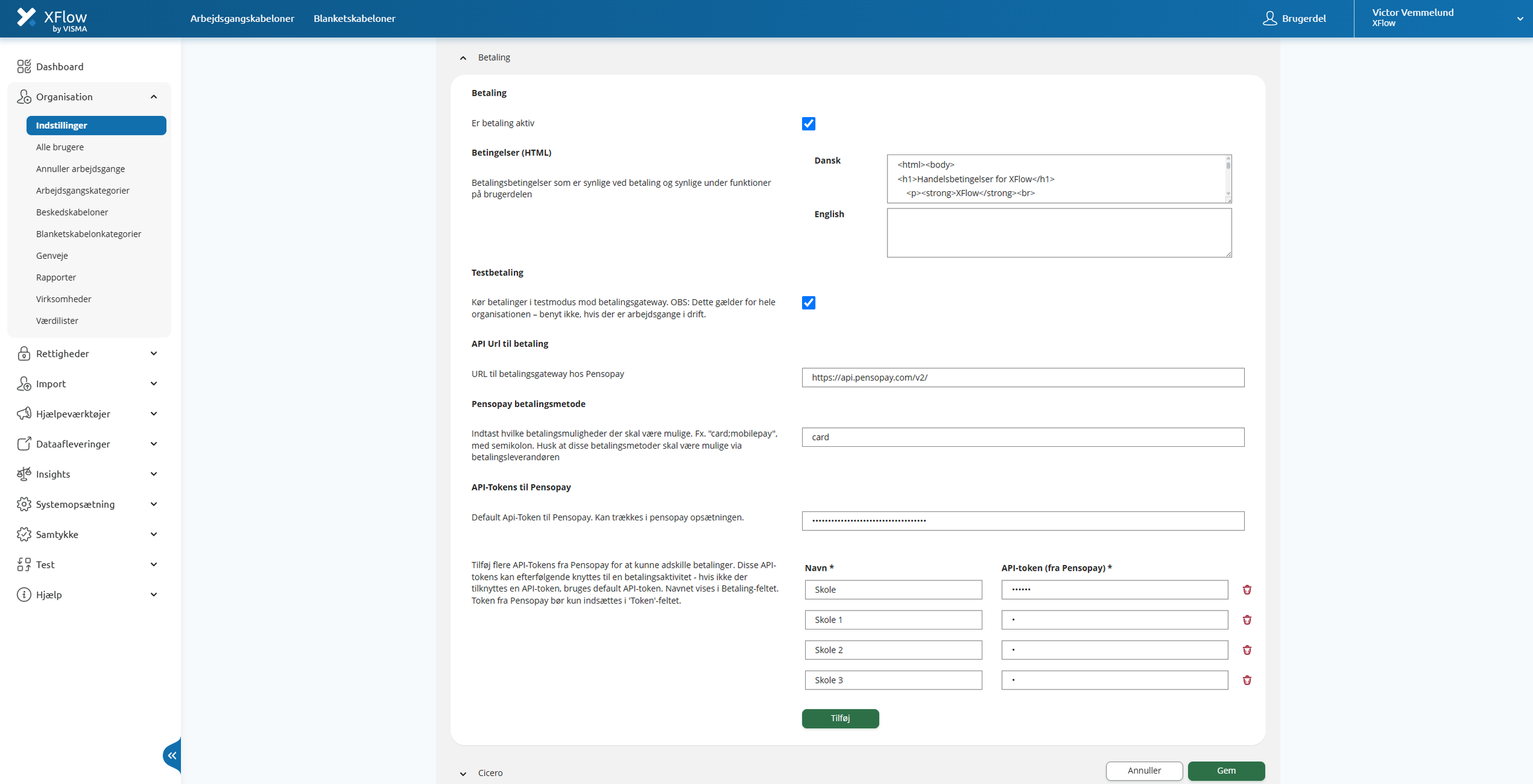Expand the Cicero settings section
Image resolution: width=1533 pixels, height=784 pixels.
coord(463,774)
